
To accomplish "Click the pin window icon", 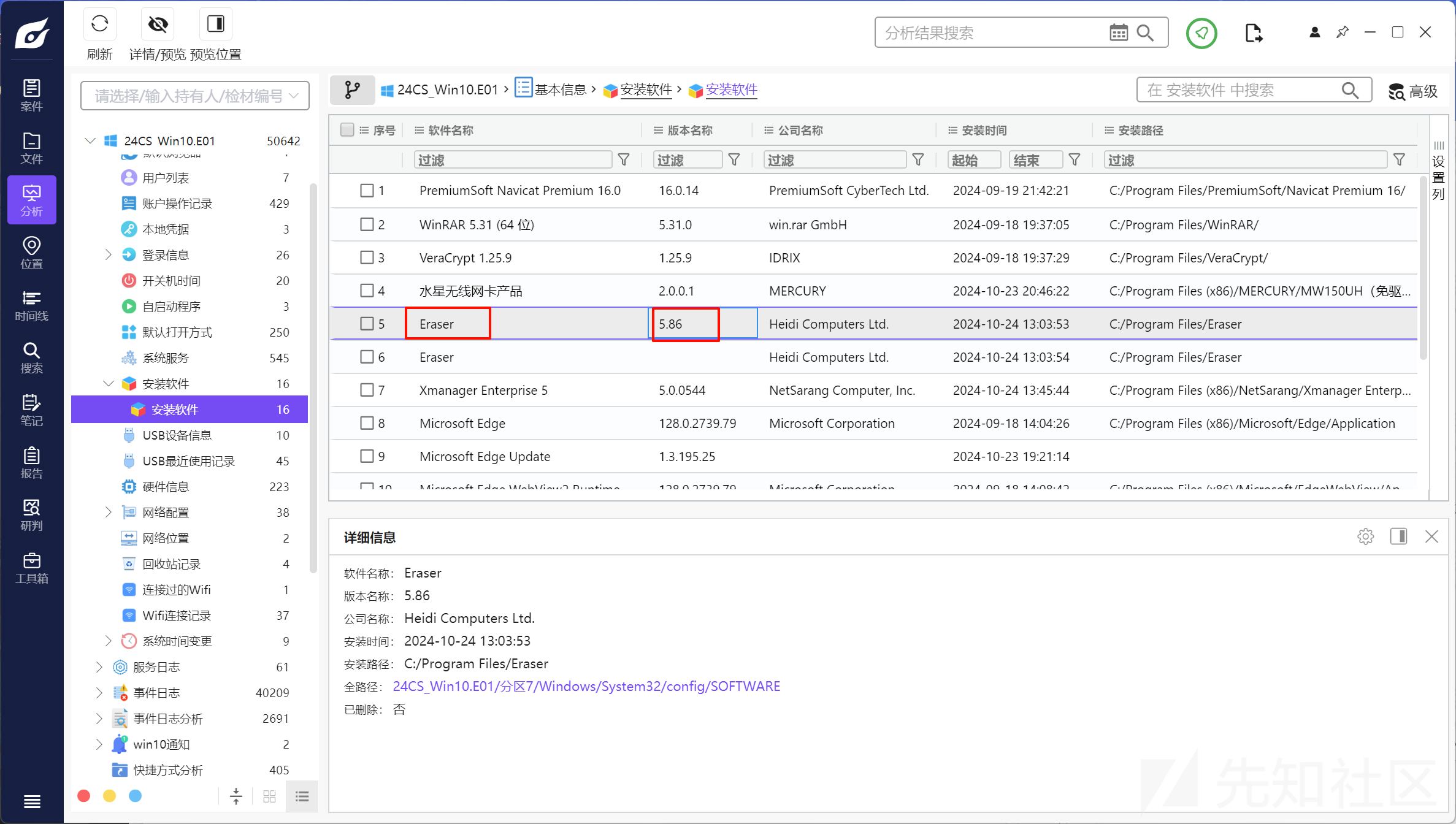I will (1342, 32).
